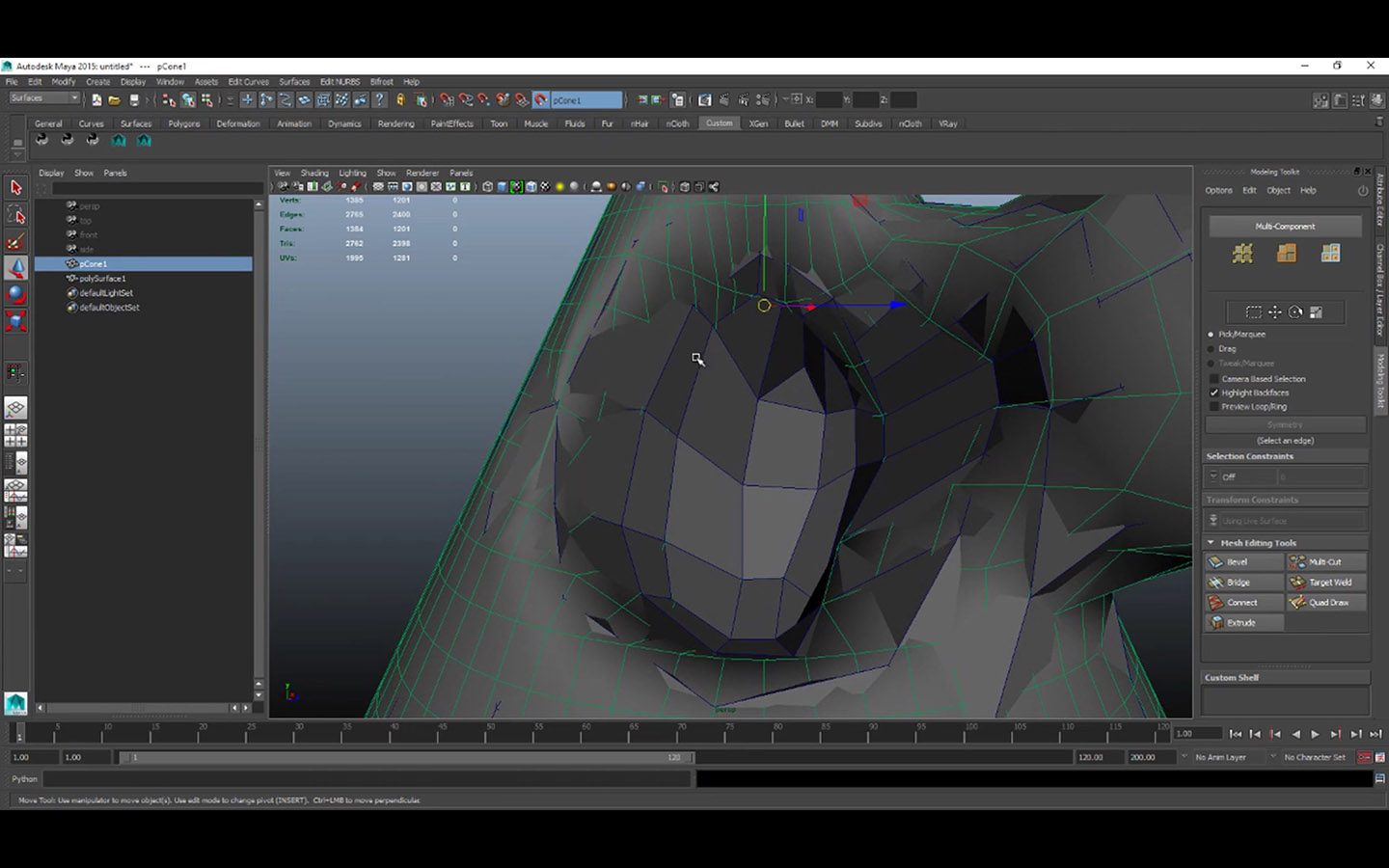Click first custom shelf swirl icon

(x=41, y=140)
